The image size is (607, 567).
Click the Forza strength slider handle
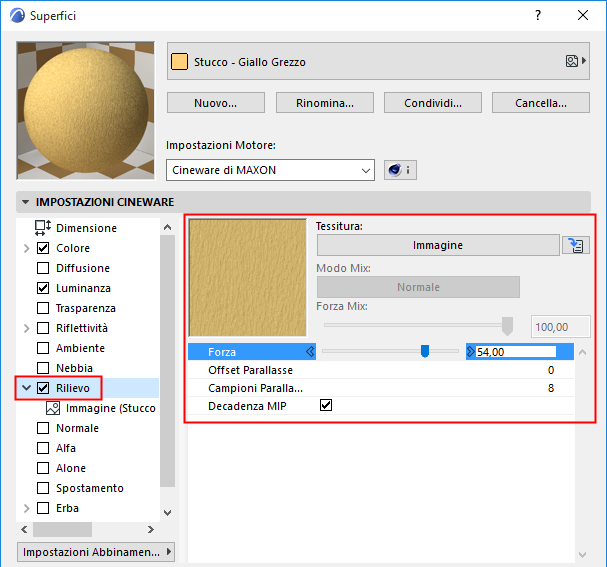(425, 351)
